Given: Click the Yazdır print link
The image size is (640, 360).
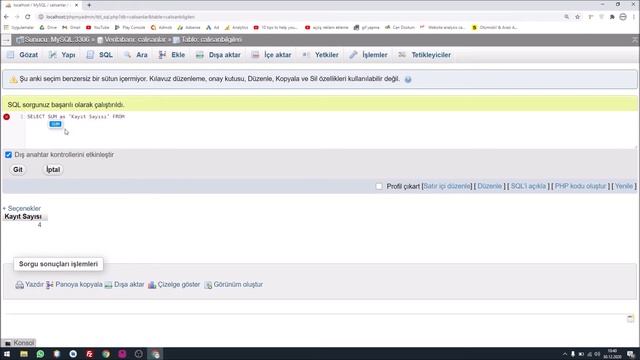Looking at the screenshot, I should tap(34, 284).
